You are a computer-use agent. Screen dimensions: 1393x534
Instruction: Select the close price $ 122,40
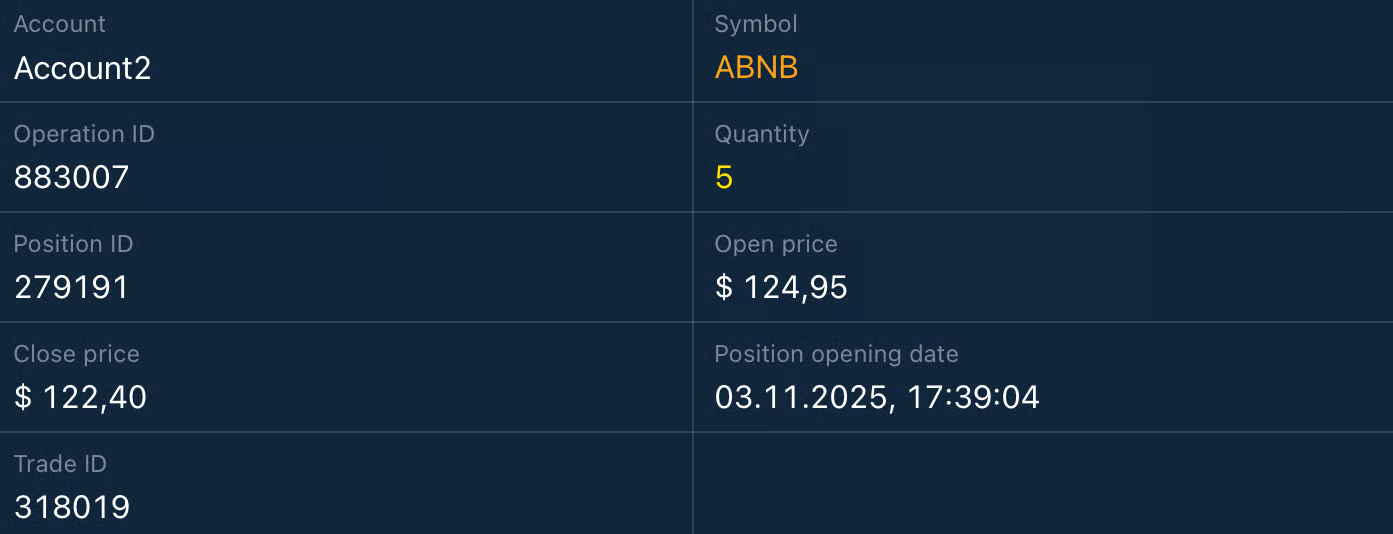tap(80, 398)
